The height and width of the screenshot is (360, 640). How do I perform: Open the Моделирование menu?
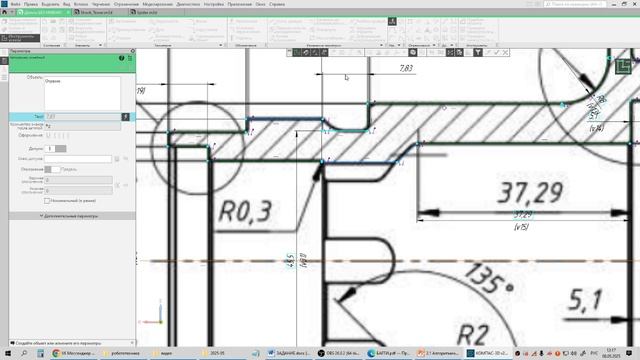[x=158, y=4]
